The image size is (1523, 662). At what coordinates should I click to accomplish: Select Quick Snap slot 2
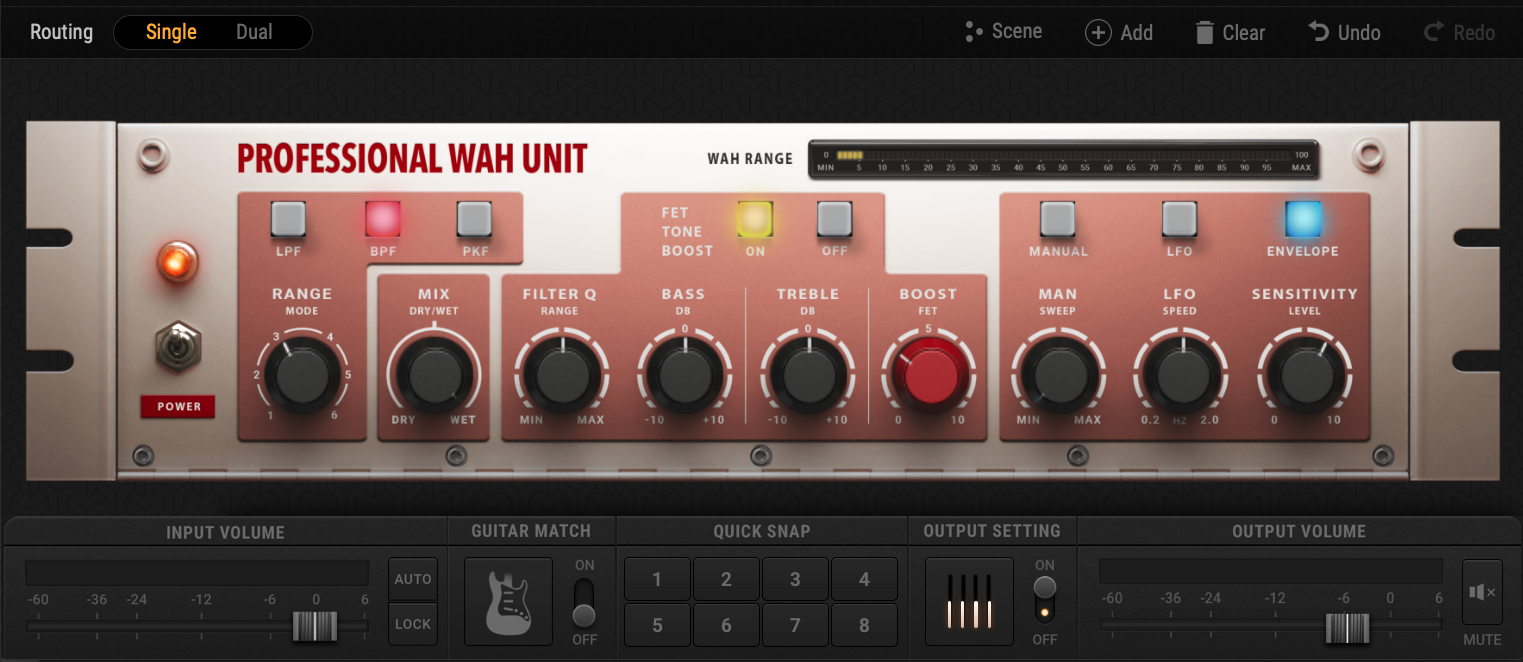click(x=726, y=579)
